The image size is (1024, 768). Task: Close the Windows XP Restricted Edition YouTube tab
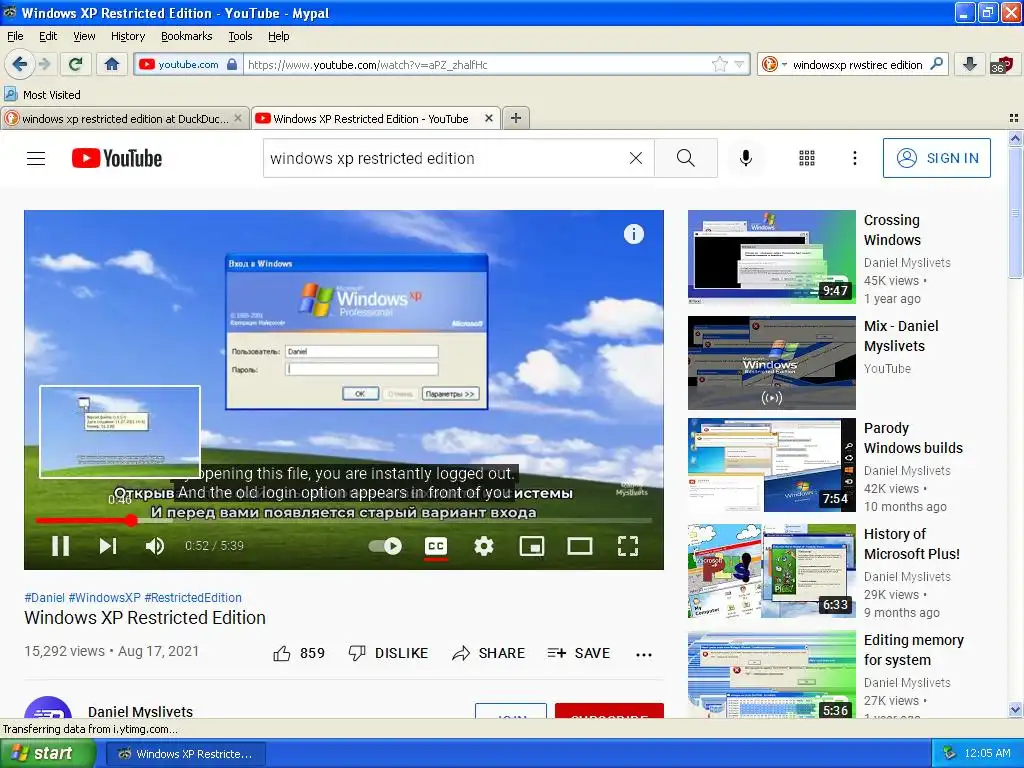point(488,118)
